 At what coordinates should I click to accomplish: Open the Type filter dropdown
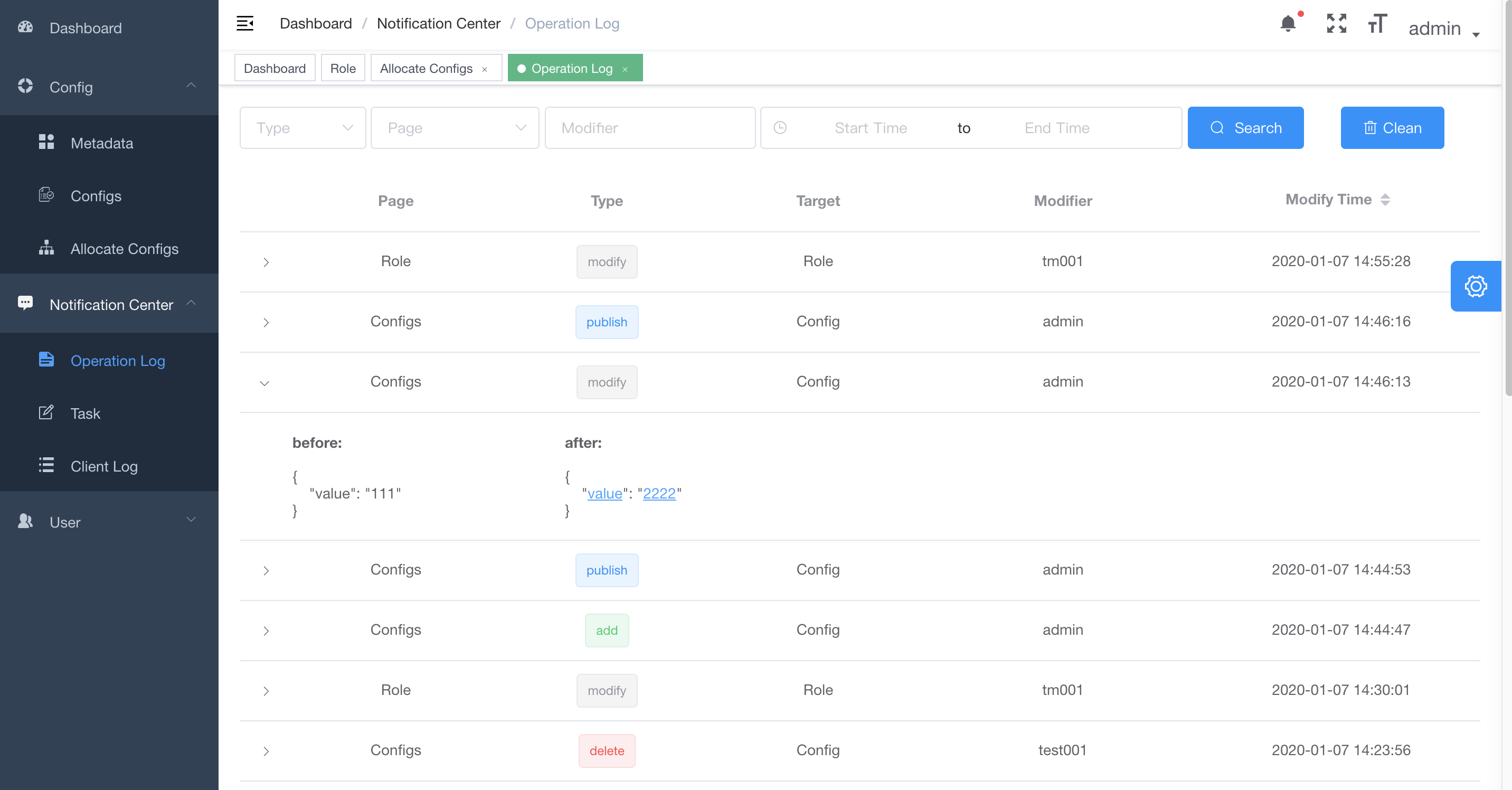pyautogui.click(x=303, y=128)
